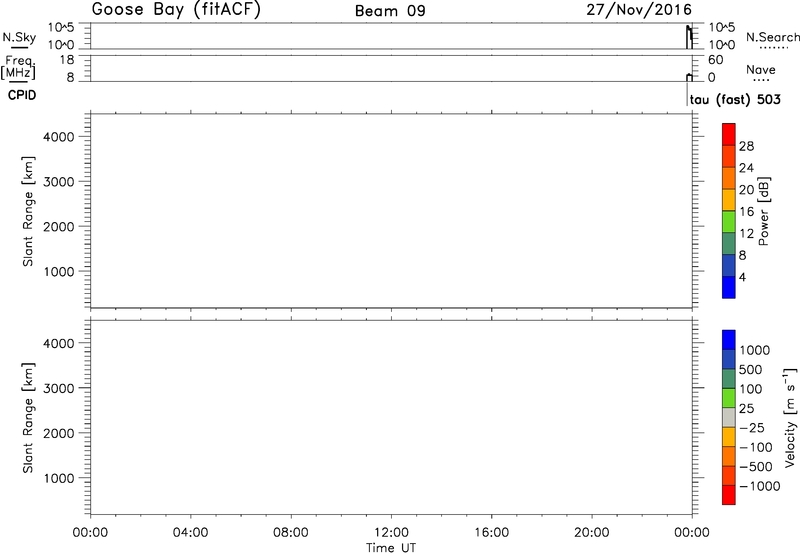Click the '24' label on the Power colorbar
Screen dimensions: 800x554
point(746,168)
